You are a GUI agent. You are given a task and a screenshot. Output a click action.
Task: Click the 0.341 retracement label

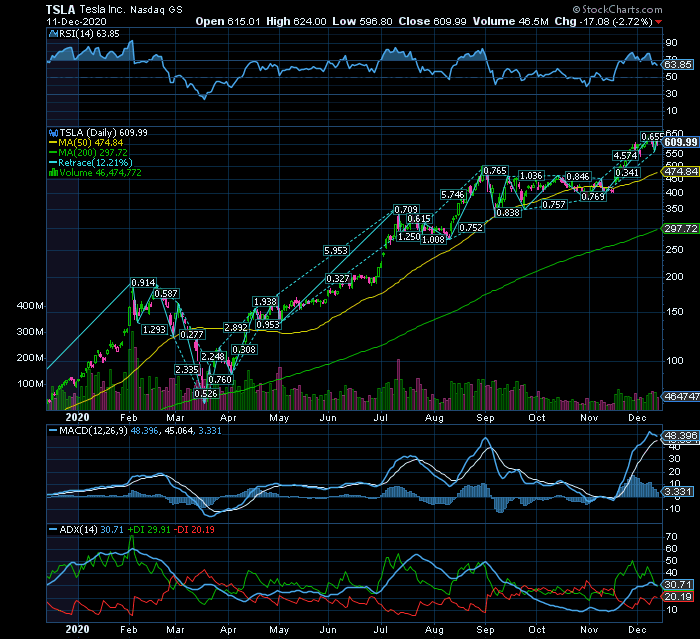(627, 172)
